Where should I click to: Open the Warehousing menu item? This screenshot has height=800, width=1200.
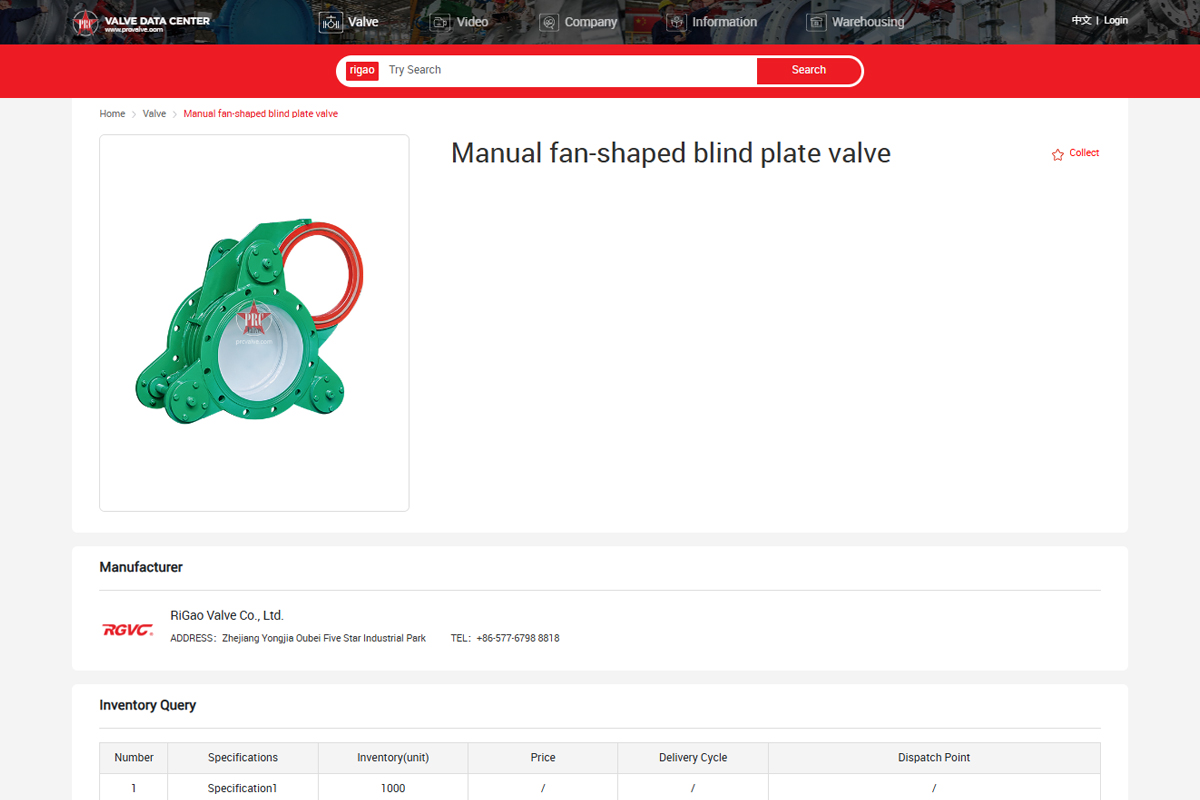867,22
